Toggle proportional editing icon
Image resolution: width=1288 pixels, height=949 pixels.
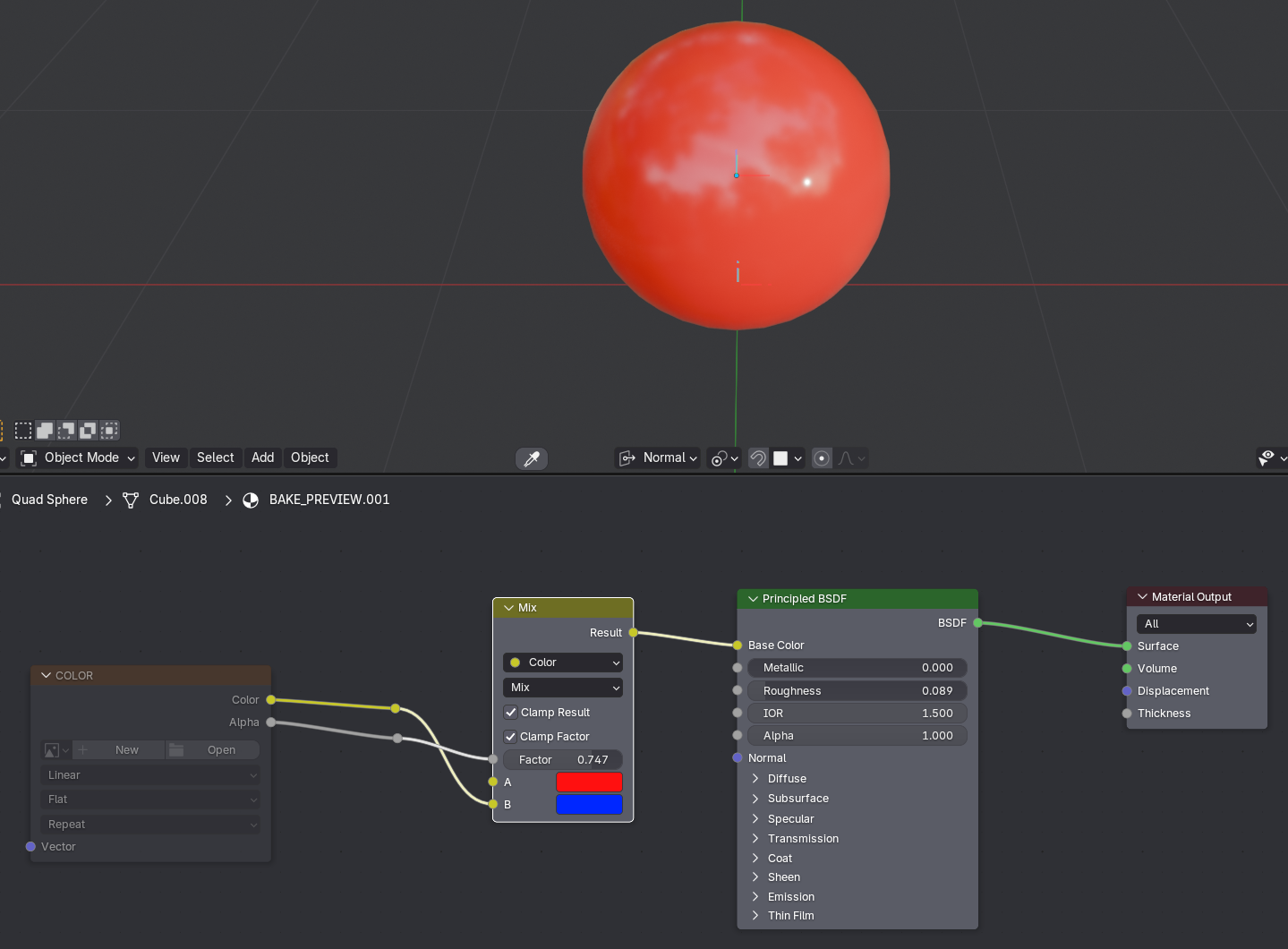(x=822, y=458)
